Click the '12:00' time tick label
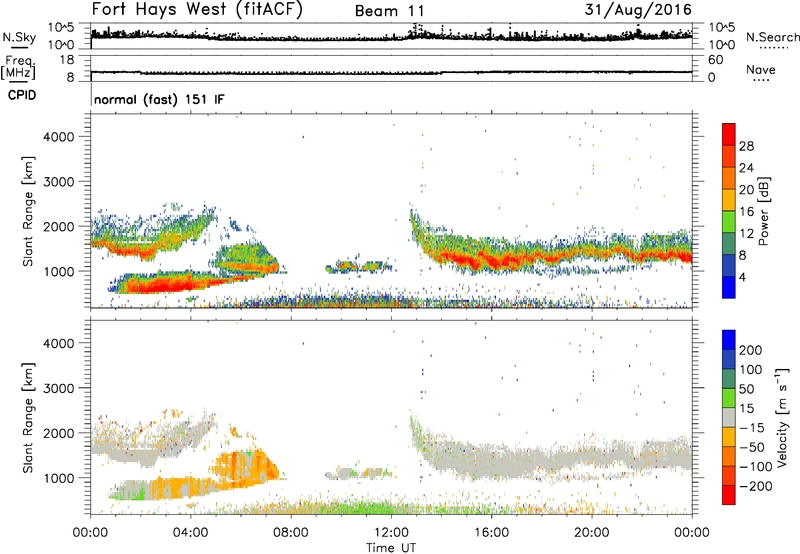The height and width of the screenshot is (554, 800). click(x=391, y=533)
